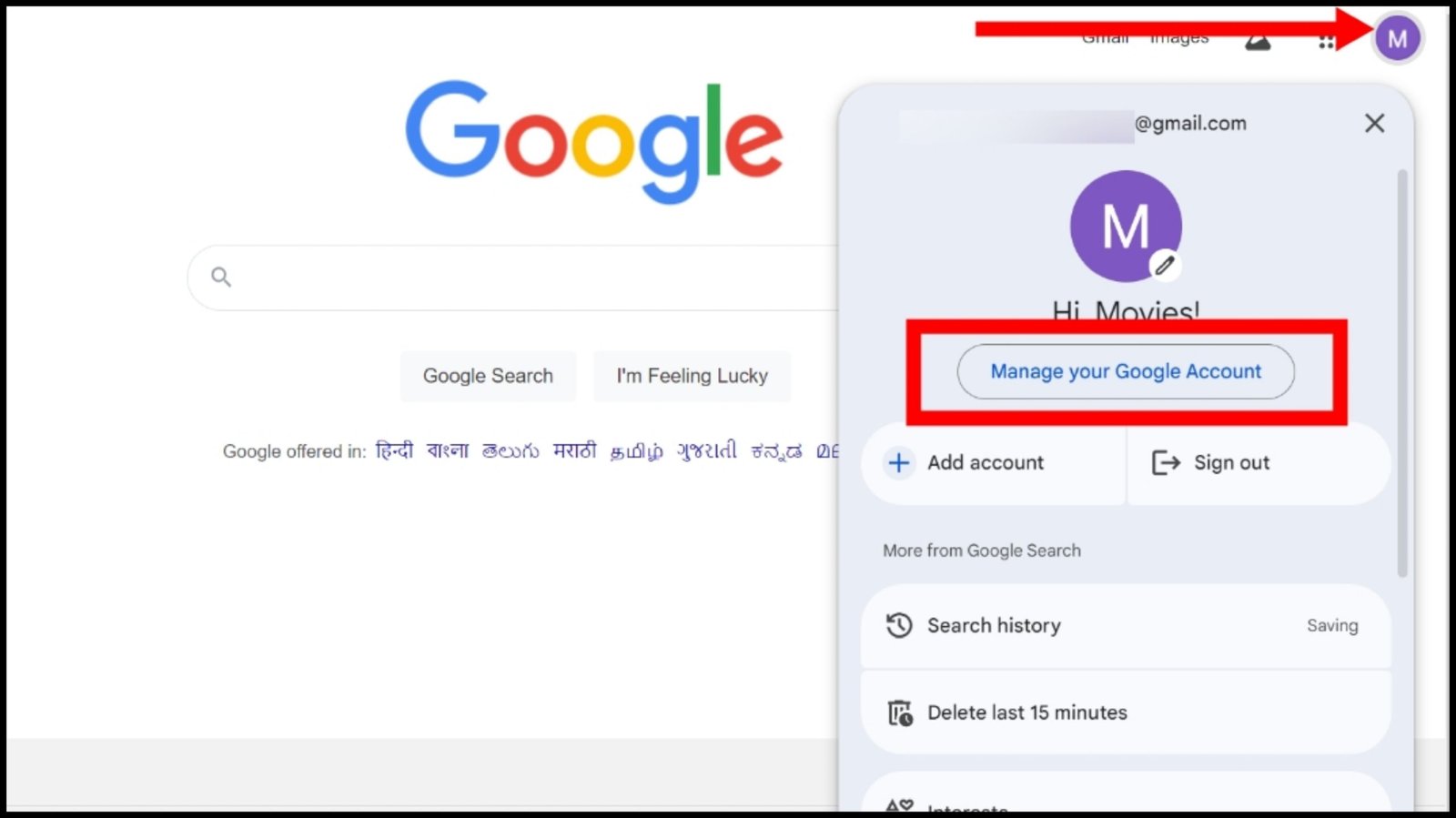Click the account panel scrollbar
Image resolution: width=1456 pixels, height=818 pixels.
(1402, 373)
